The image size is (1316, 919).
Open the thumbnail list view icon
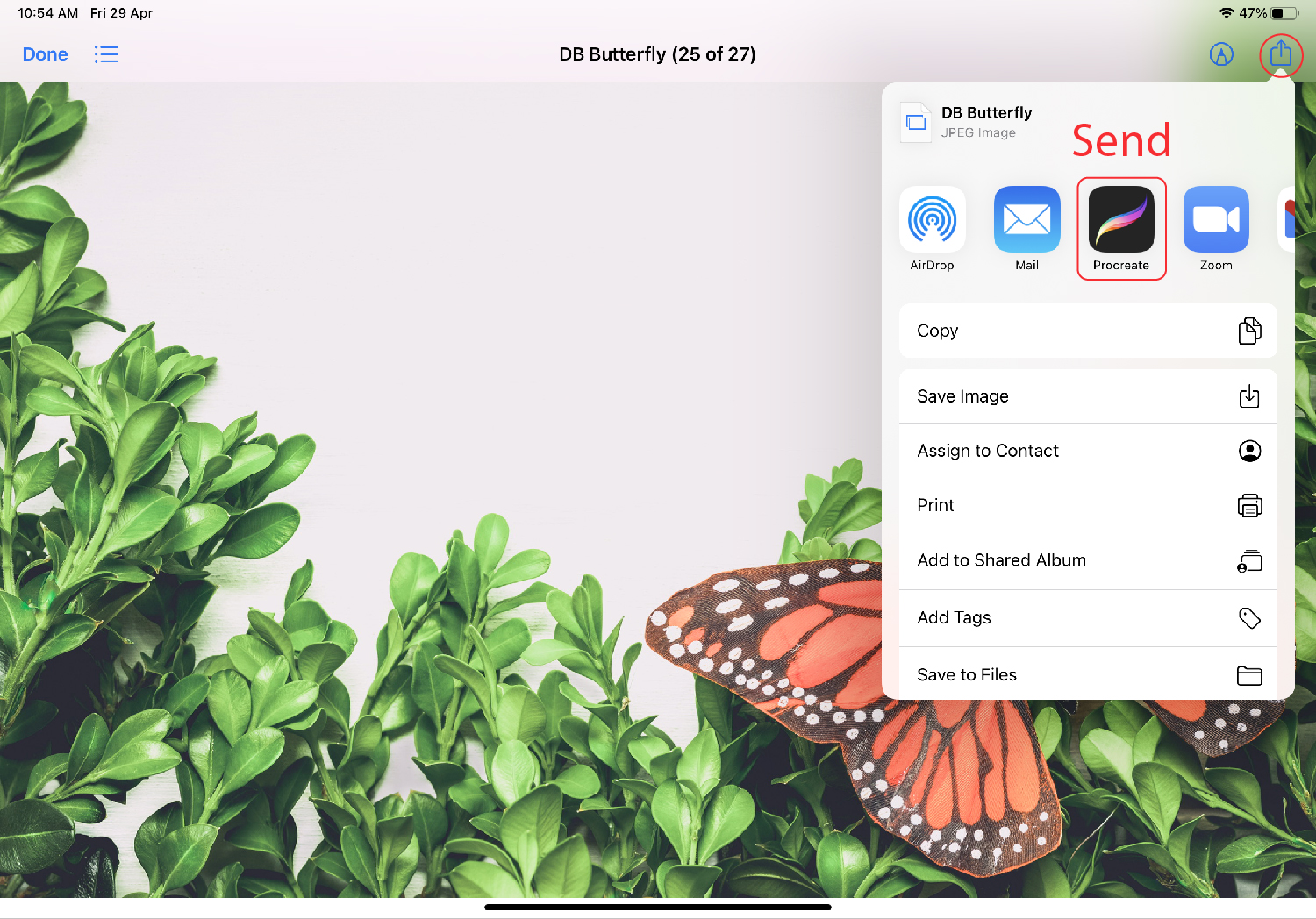pyautogui.click(x=106, y=54)
